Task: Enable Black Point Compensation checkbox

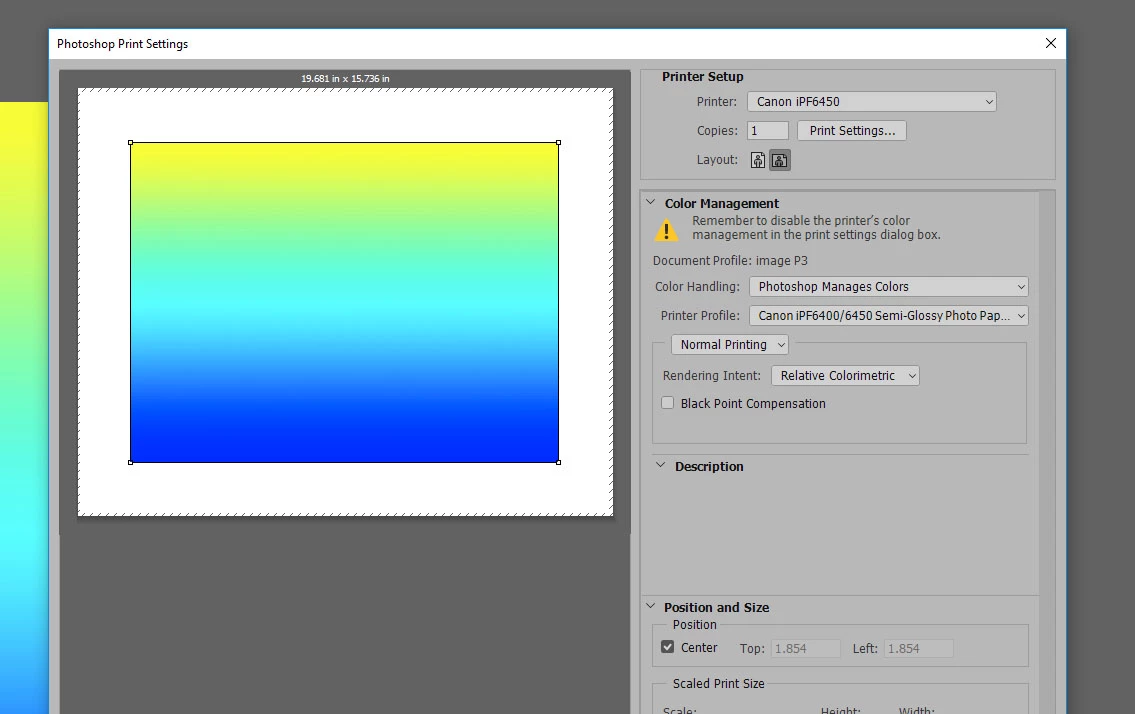Action: (667, 403)
